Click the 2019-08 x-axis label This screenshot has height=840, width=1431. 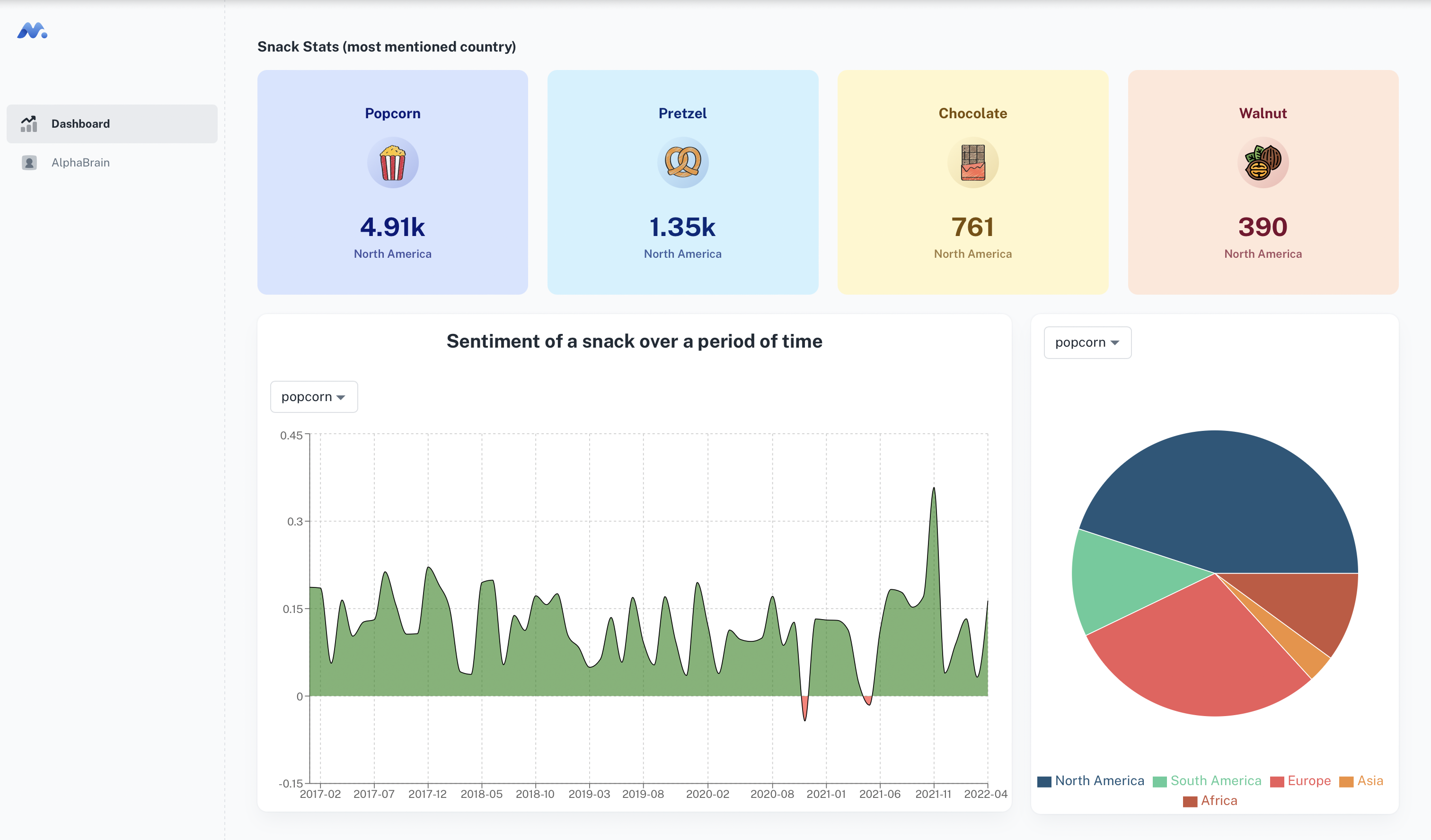(x=643, y=794)
